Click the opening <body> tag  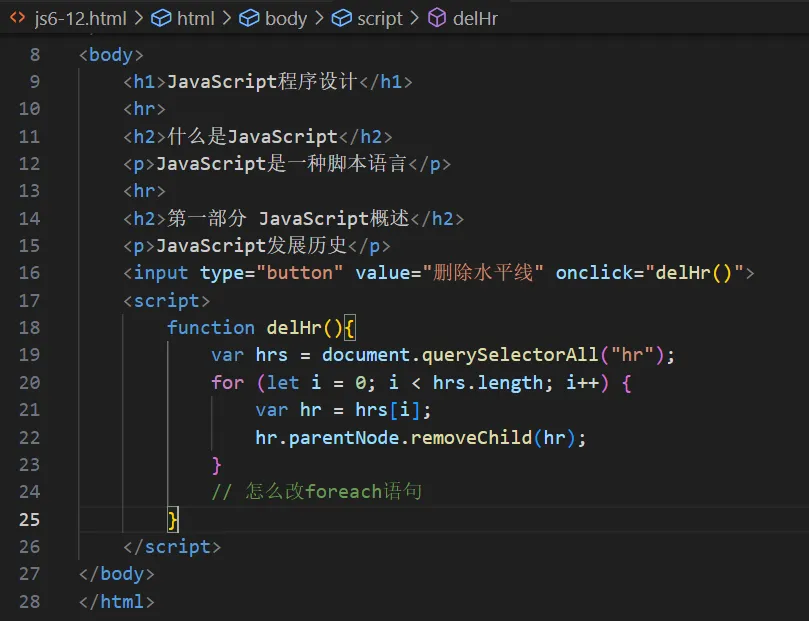pos(111,55)
